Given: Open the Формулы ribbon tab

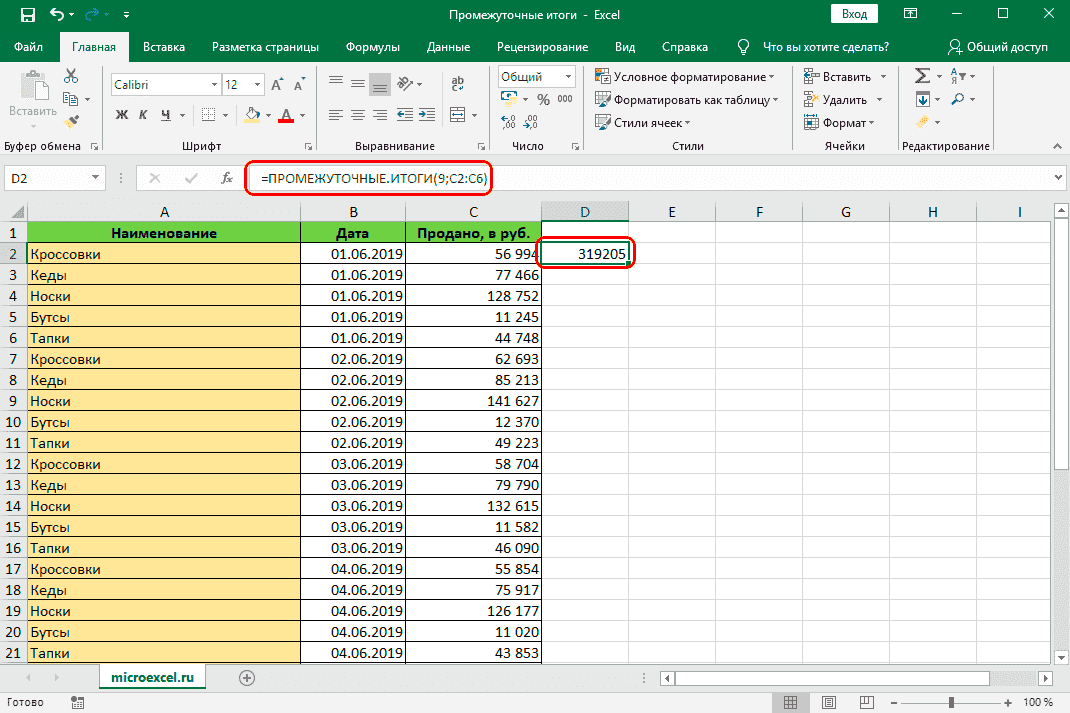Looking at the screenshot, I should [372, 47].
